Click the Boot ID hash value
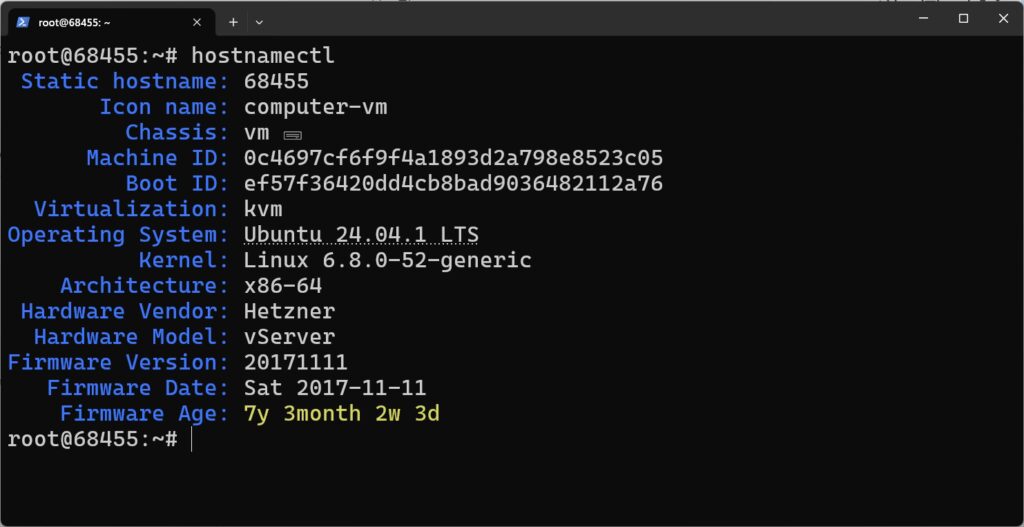 pos(453,184)
